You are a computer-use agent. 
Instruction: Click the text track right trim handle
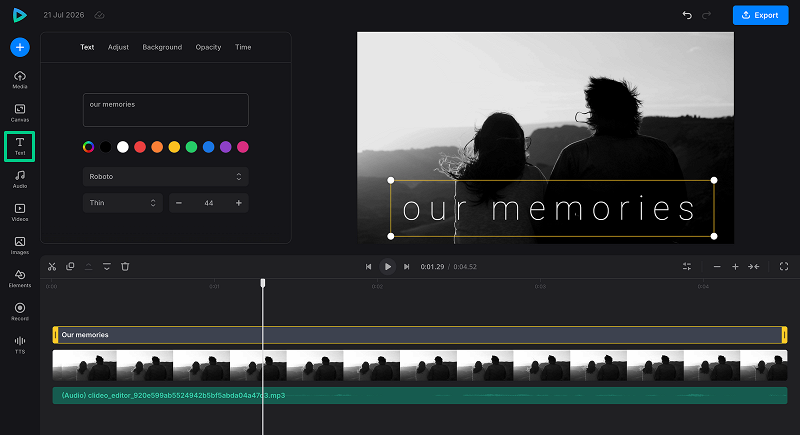(784, 335)
